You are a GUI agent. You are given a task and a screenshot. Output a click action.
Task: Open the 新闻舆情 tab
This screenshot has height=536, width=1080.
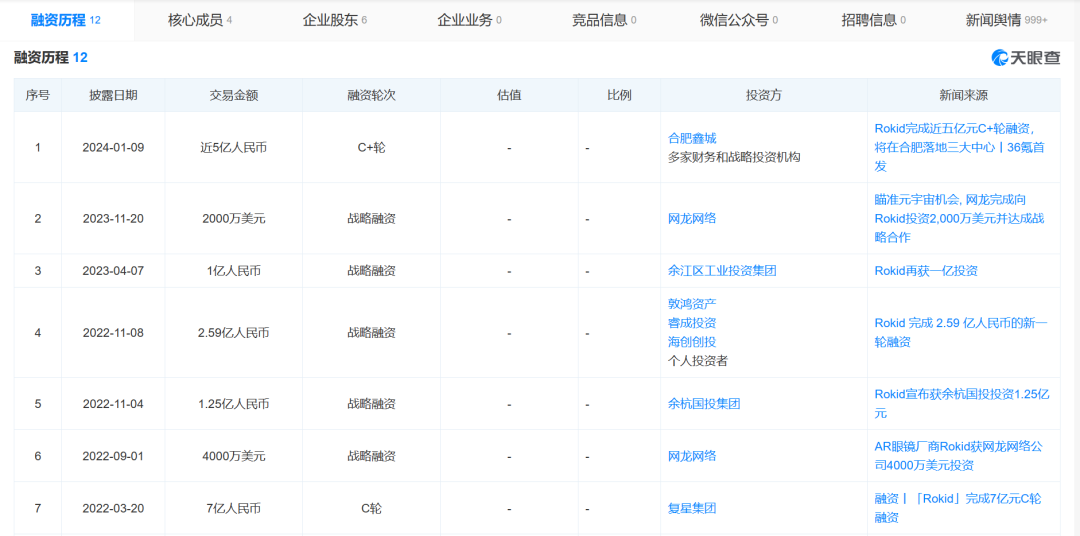click(1007, 20)
